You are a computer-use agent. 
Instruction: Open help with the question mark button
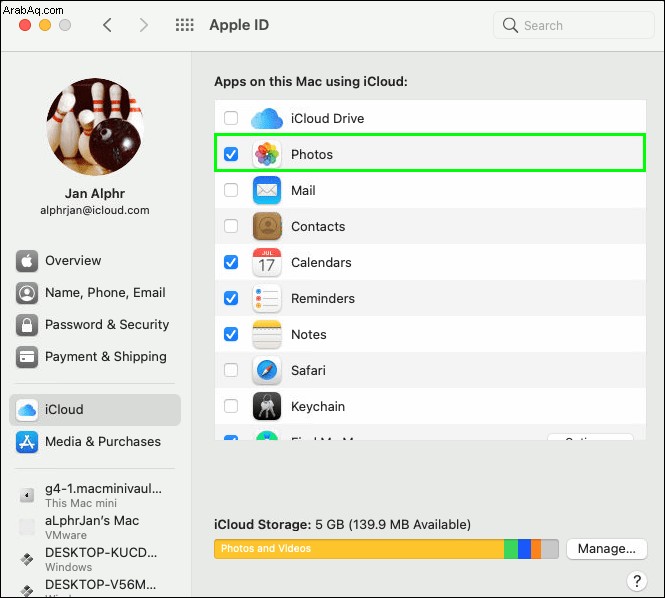pyautogui.click(x=637, y=581)
